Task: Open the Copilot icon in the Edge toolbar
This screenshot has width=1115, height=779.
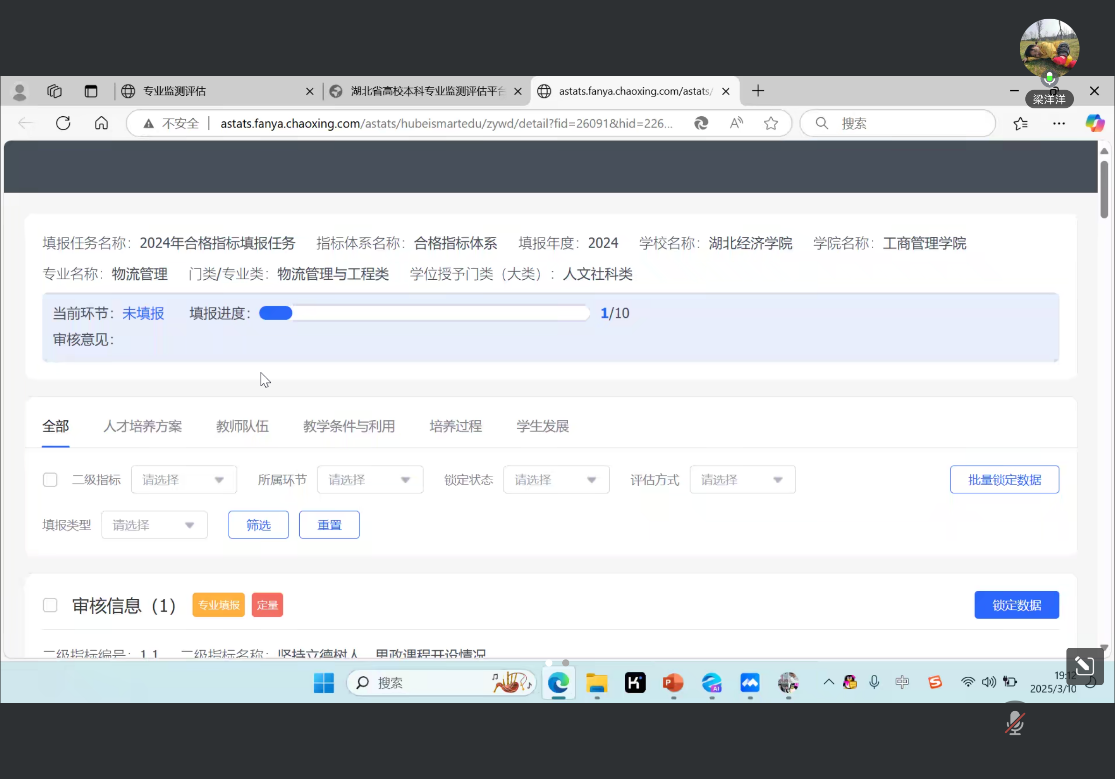Action: [x=1095, y=123]
